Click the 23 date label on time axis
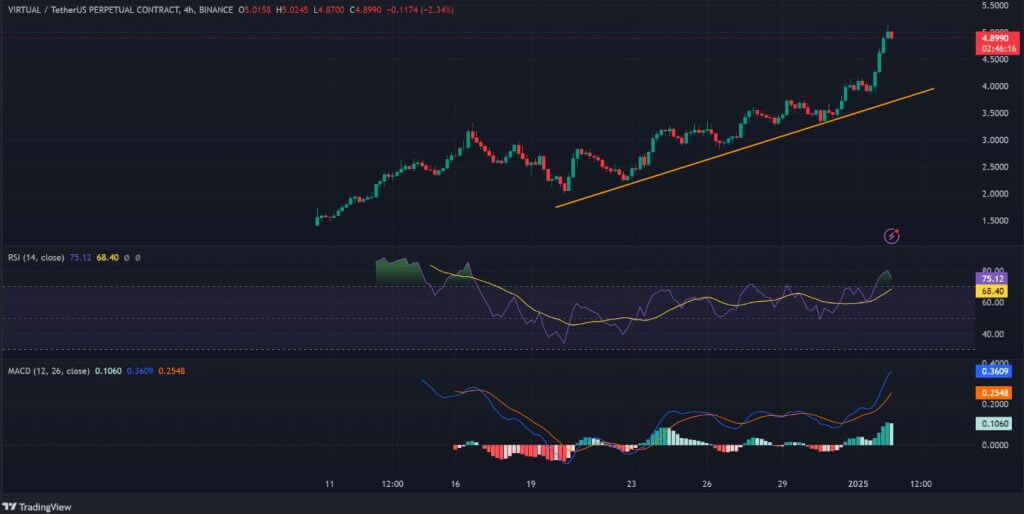Viewport: 1024px width, 514px height. click(x=631, y=484)
